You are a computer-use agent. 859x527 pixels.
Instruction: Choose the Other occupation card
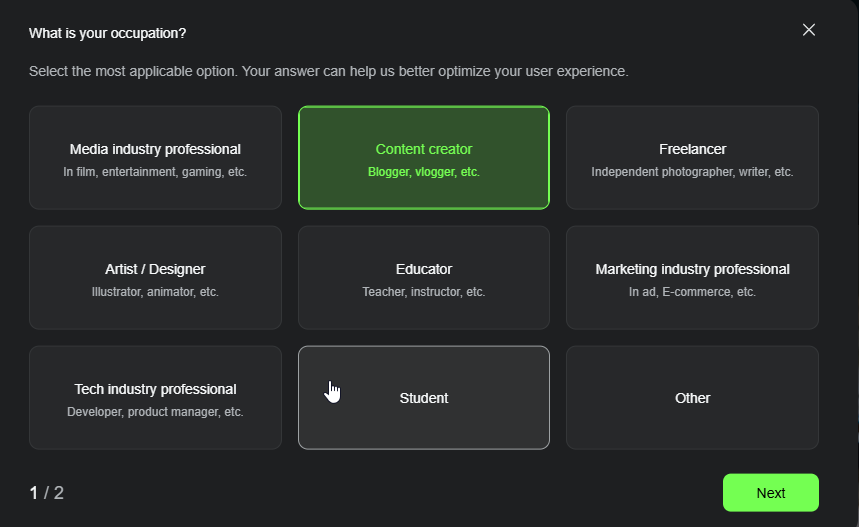(692, 398)
